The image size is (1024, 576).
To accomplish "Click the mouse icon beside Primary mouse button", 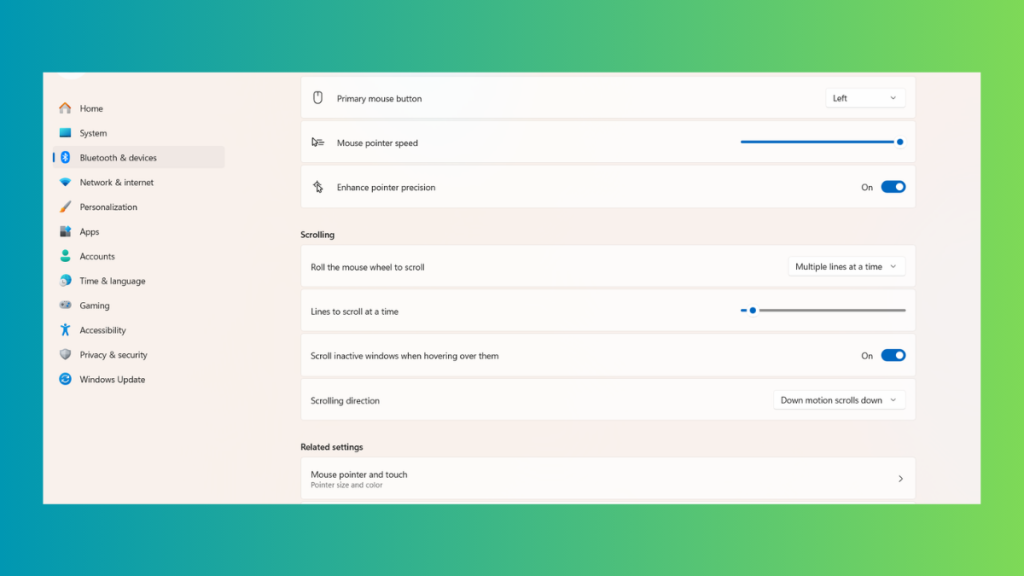I will [x=318, y=98].
